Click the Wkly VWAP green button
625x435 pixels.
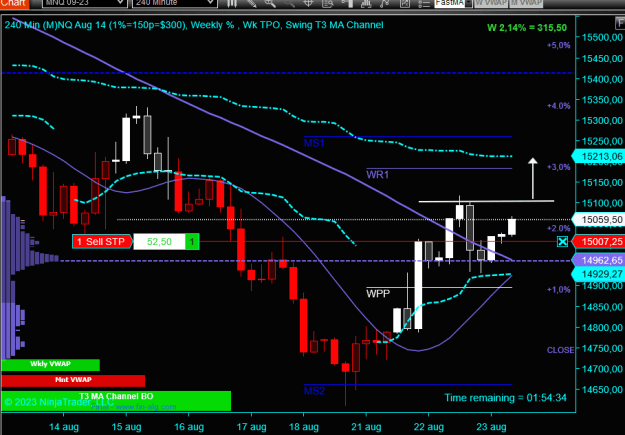[x=51, y=364]
